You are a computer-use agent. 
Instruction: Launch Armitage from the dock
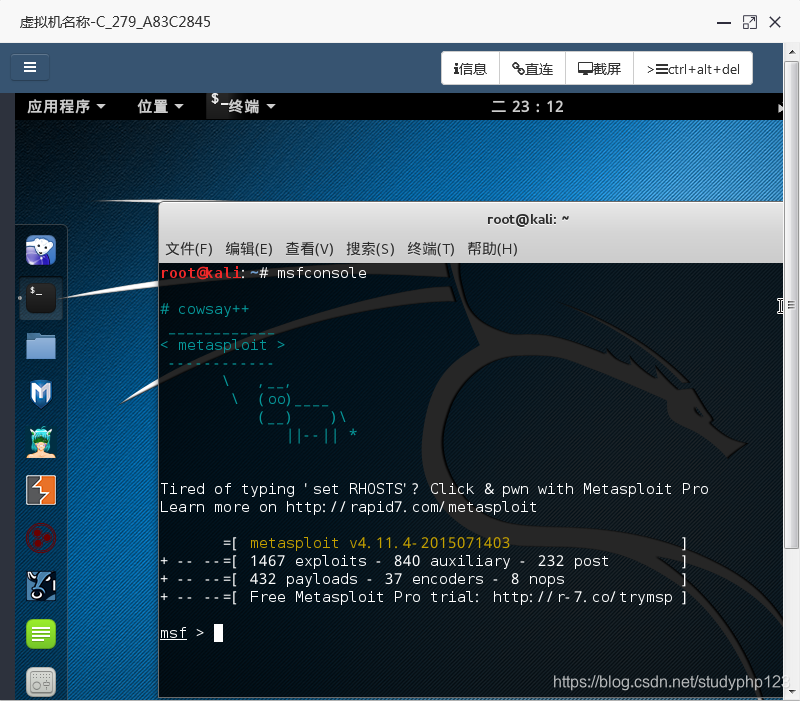41,442
